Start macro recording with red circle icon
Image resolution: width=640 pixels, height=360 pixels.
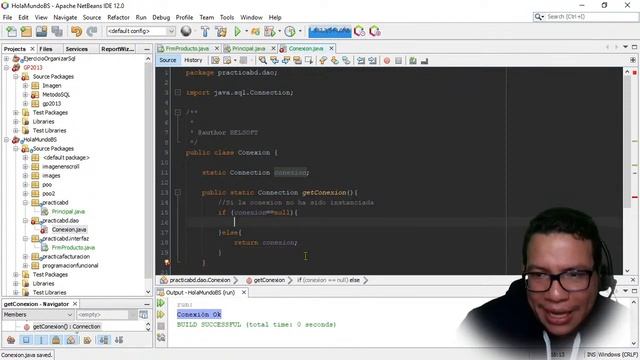click(387, 60)
